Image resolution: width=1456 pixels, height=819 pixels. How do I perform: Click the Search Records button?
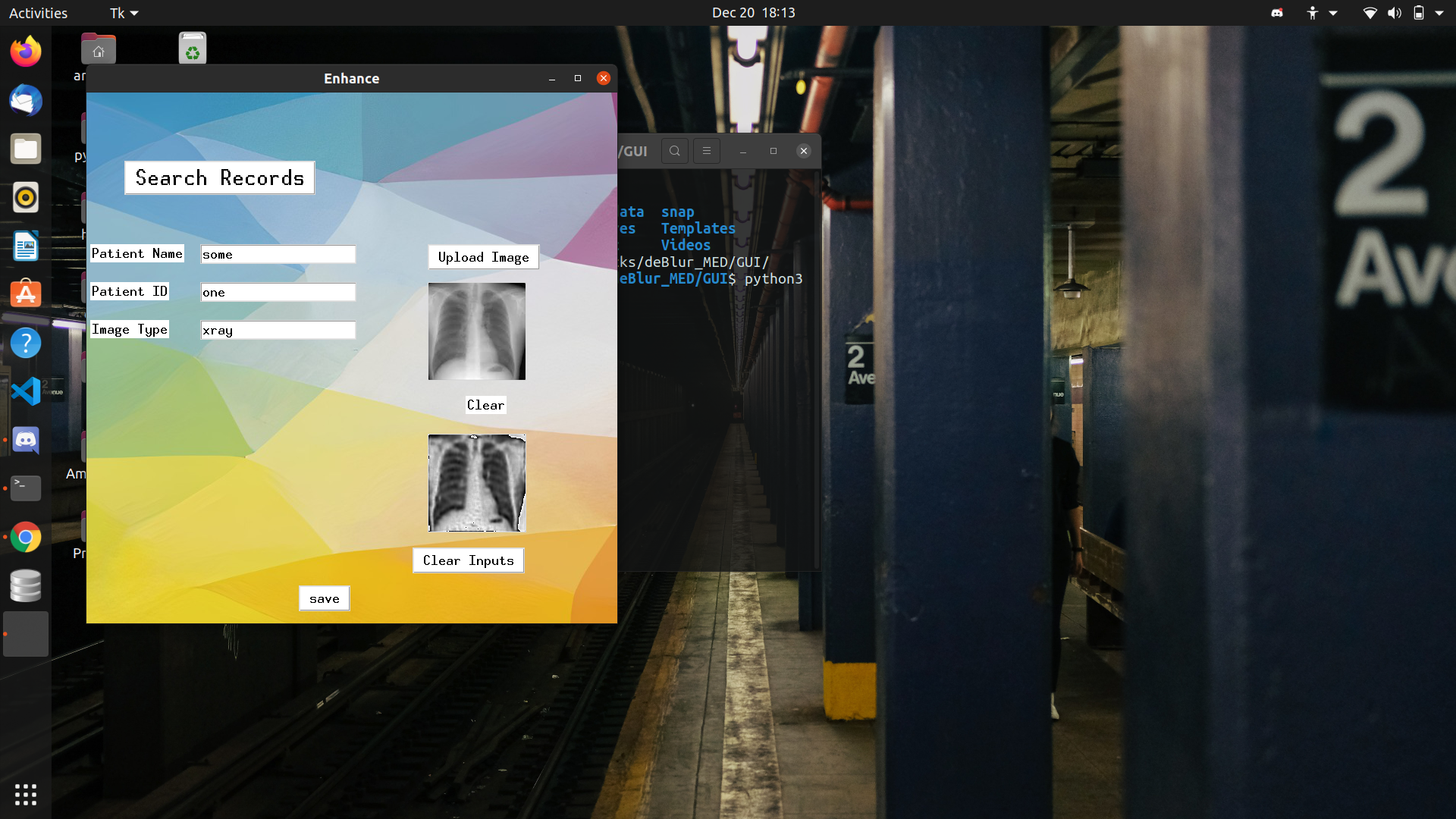point(219,178)
